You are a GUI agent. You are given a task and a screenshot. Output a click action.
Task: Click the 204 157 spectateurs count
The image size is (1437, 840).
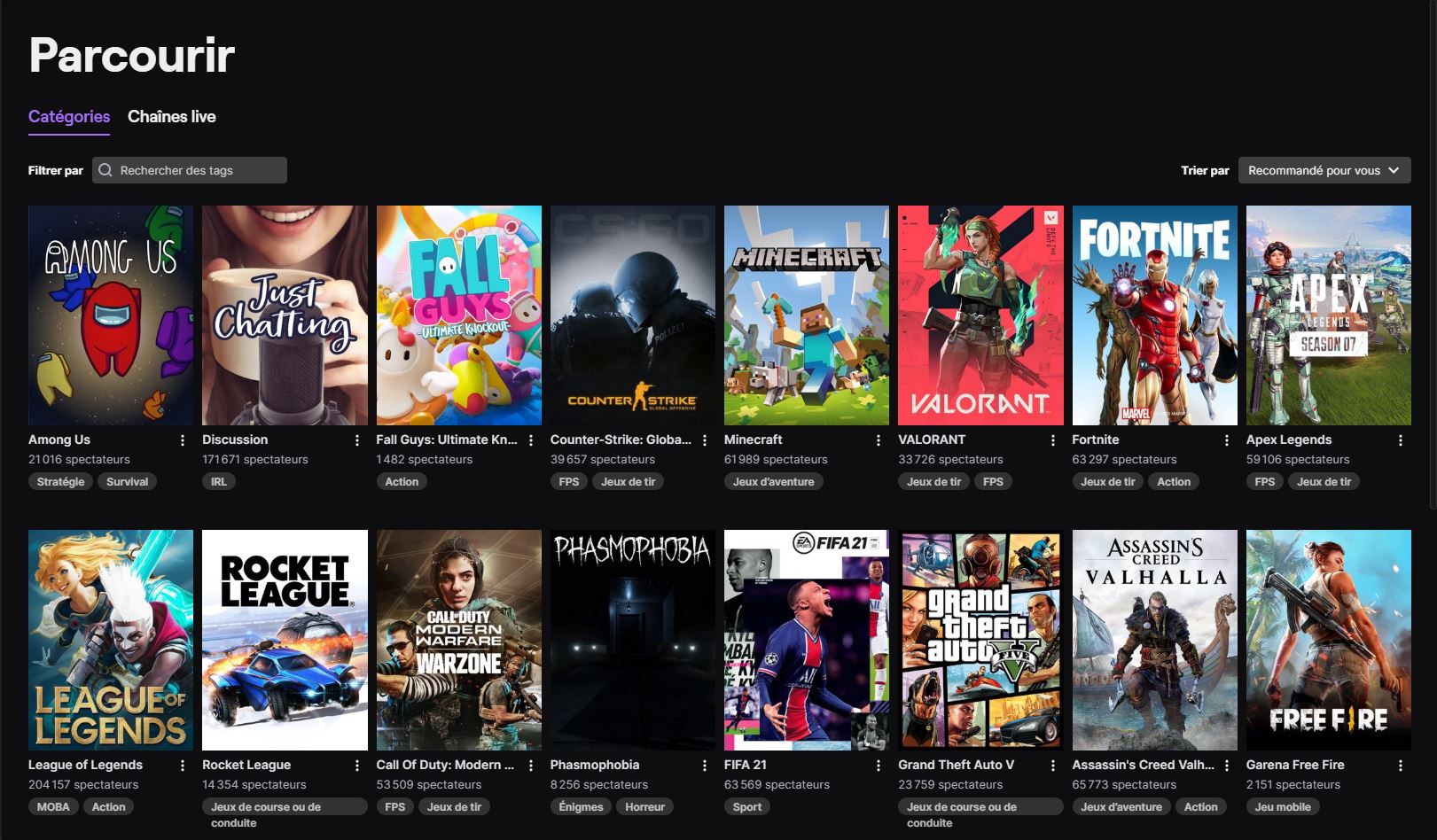click(83, 785)
